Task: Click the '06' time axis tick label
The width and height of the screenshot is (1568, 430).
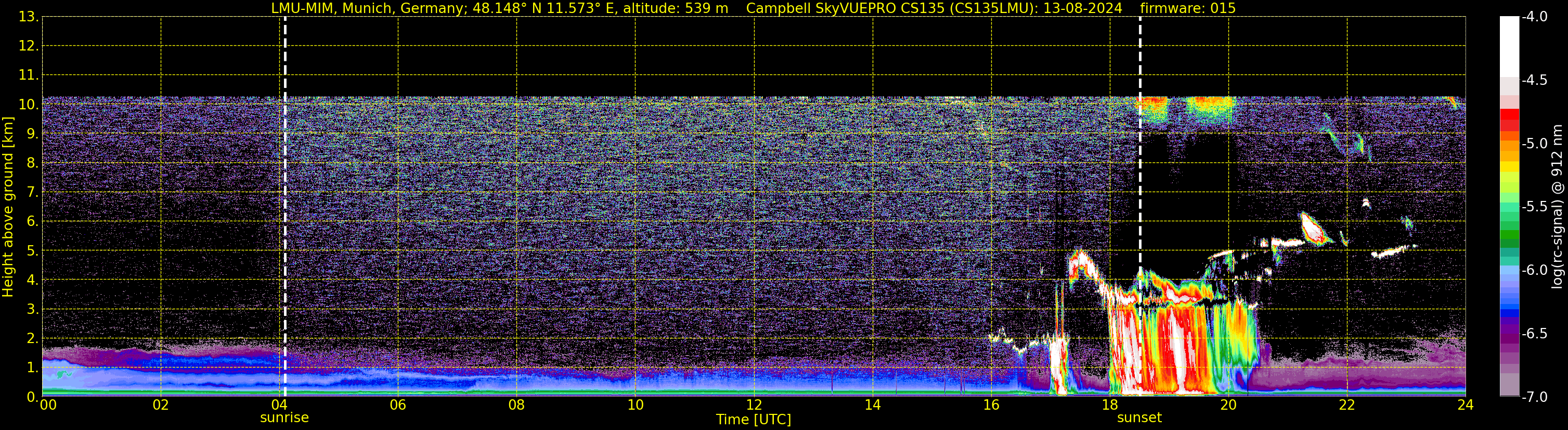Action: coord(398,404)
